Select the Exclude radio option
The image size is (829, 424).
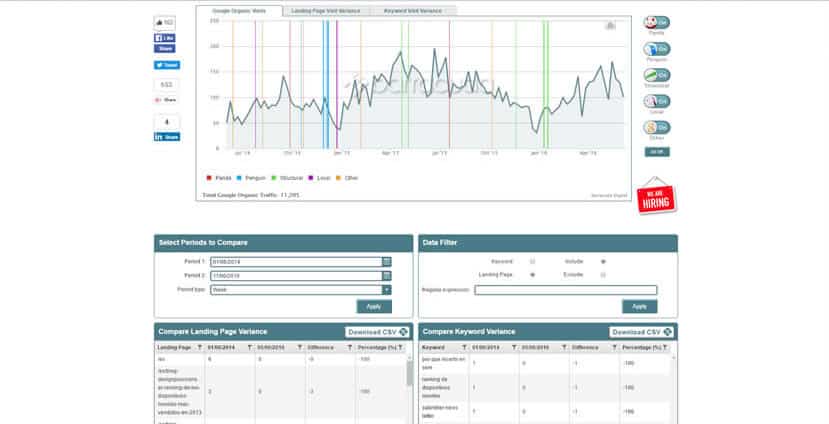[x=603, y=275]
